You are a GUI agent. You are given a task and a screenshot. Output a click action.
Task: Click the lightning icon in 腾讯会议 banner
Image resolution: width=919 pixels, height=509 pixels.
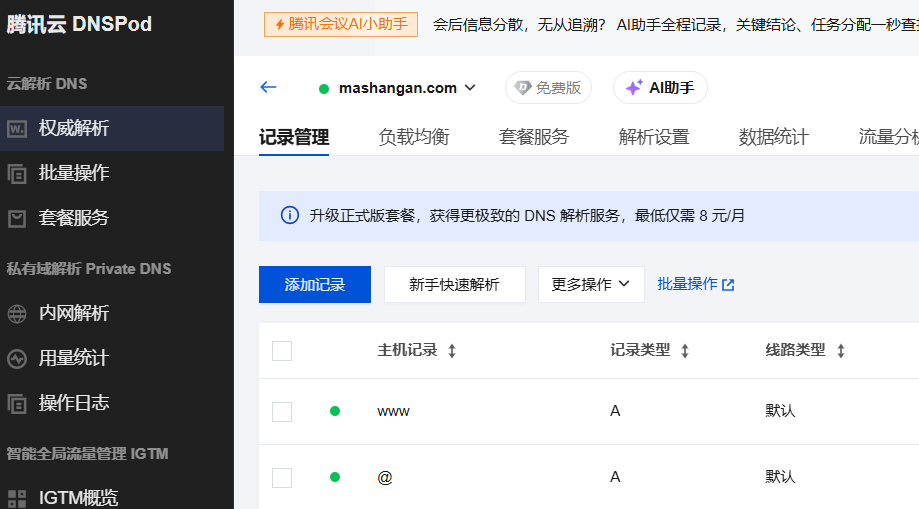tap(280, 24)
